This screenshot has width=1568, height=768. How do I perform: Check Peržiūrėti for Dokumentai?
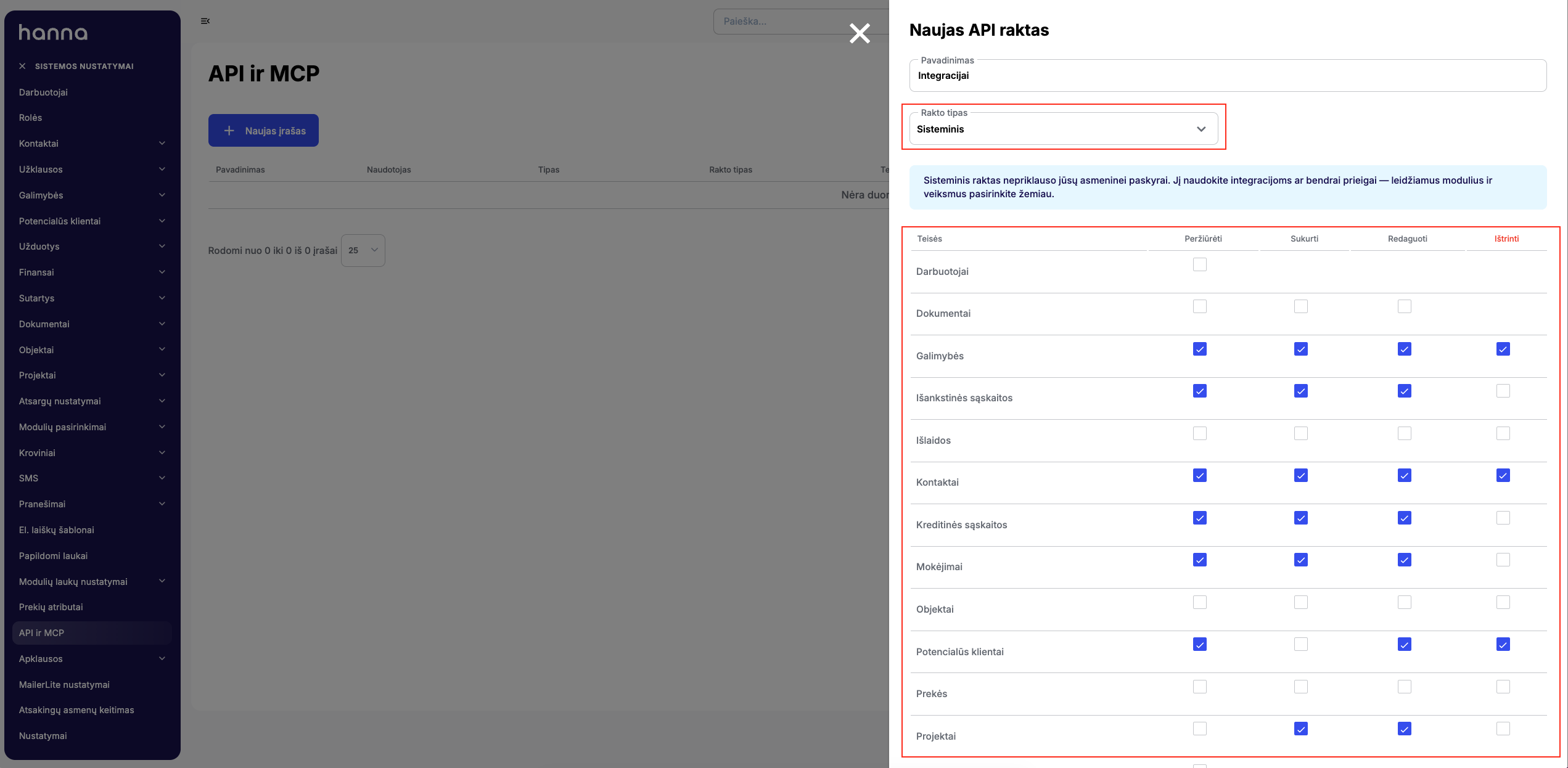[x=1200, y=306]
